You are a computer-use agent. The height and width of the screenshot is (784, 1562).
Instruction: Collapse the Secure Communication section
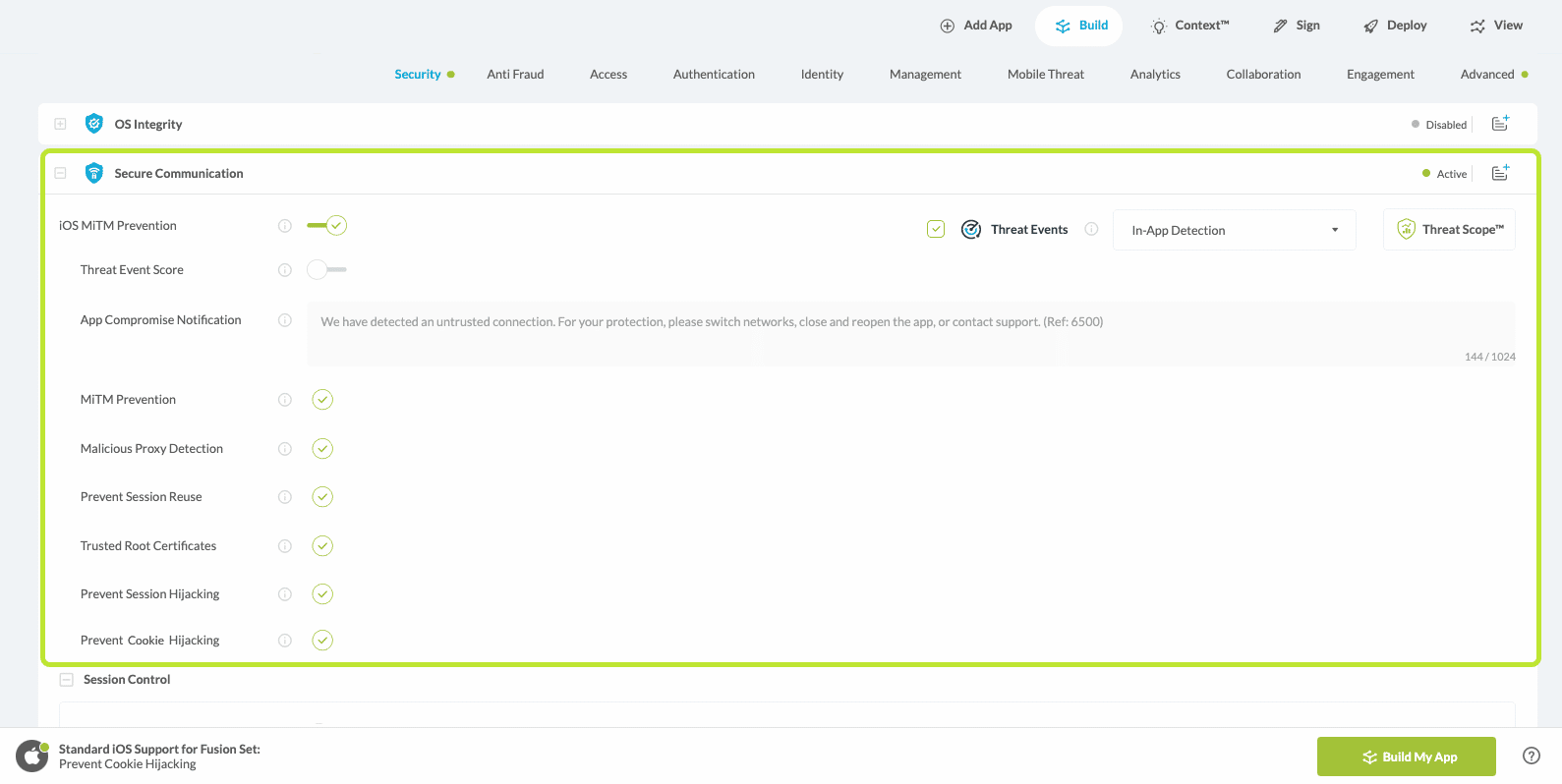click(60, 173)
